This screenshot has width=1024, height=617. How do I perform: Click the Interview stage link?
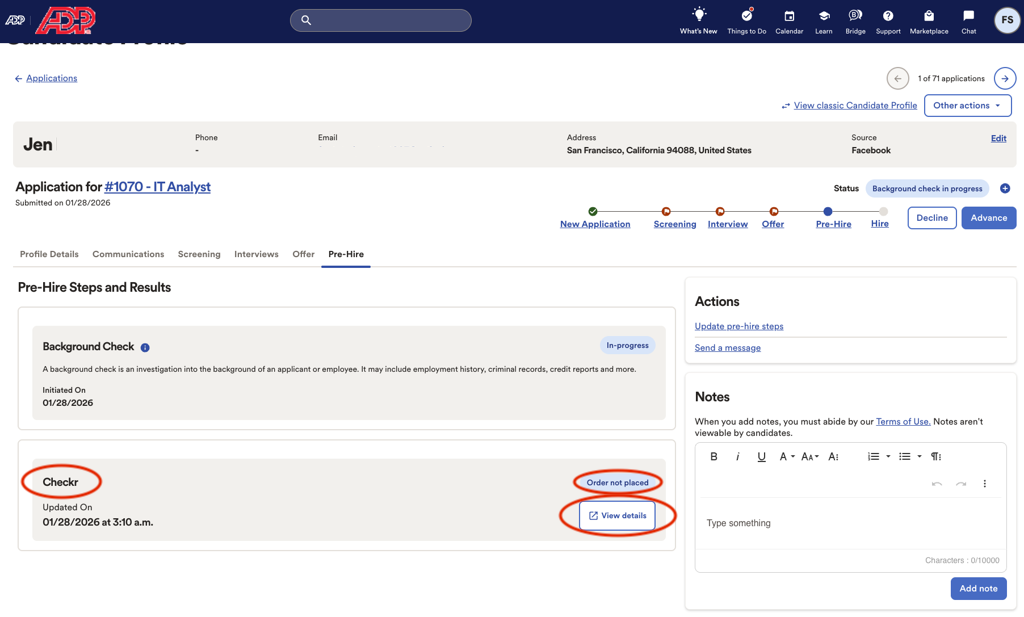pyautogui.click(x=728, y=224)
